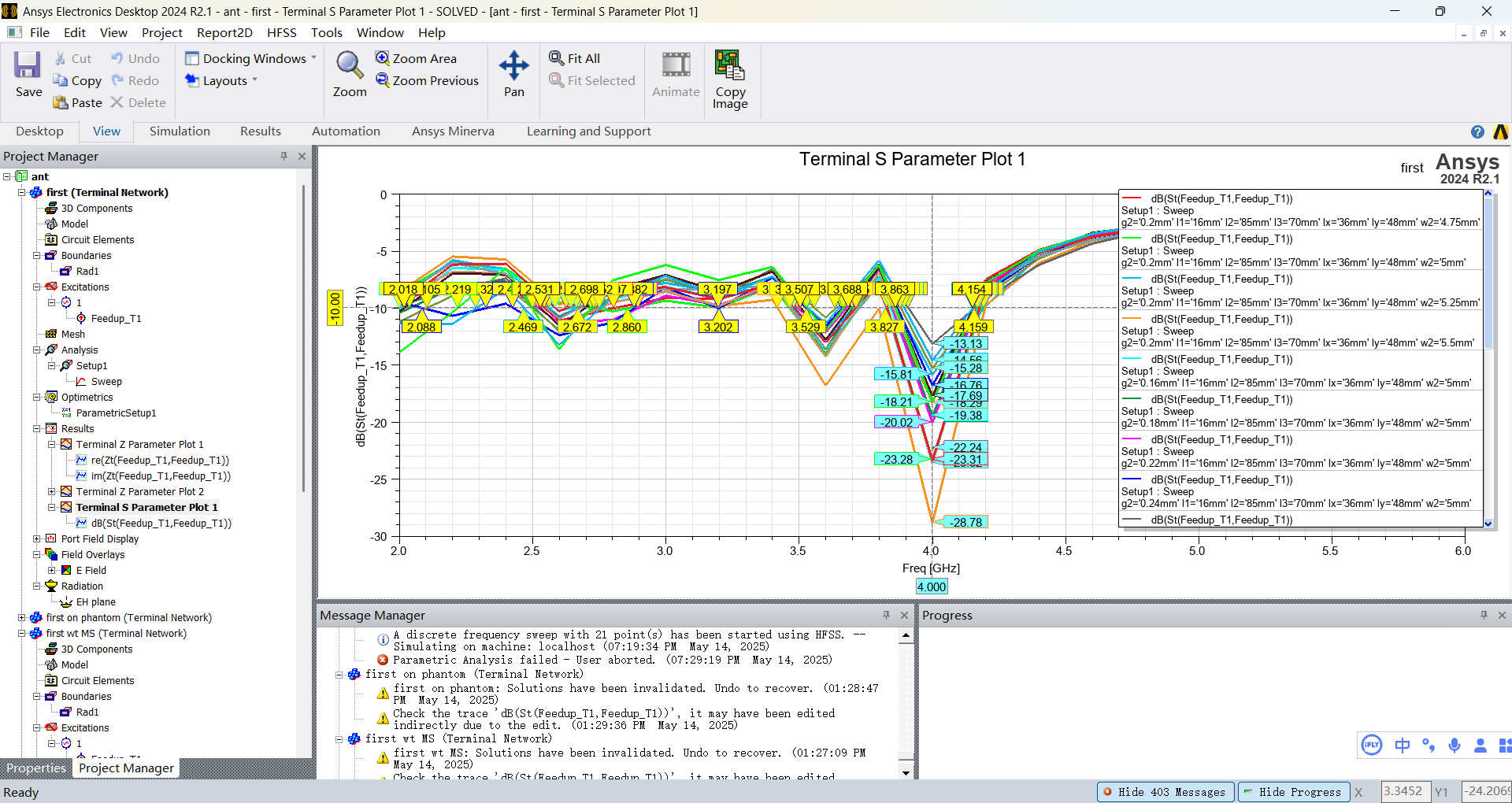Click the Cut icon
The height and width of the screenshot is (803, 1512).
[61, 58]
